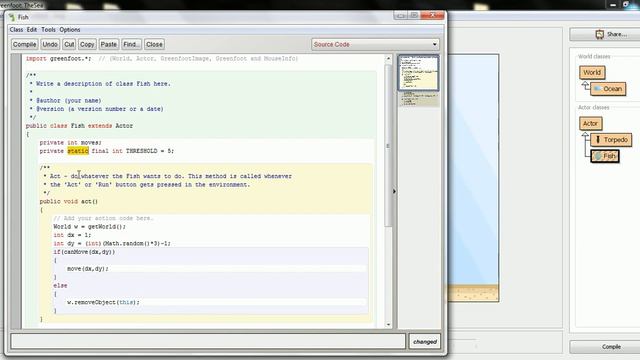Click the Paste toolbar button
This screenshot has height=360, width=640.
[x=109, y=44]
